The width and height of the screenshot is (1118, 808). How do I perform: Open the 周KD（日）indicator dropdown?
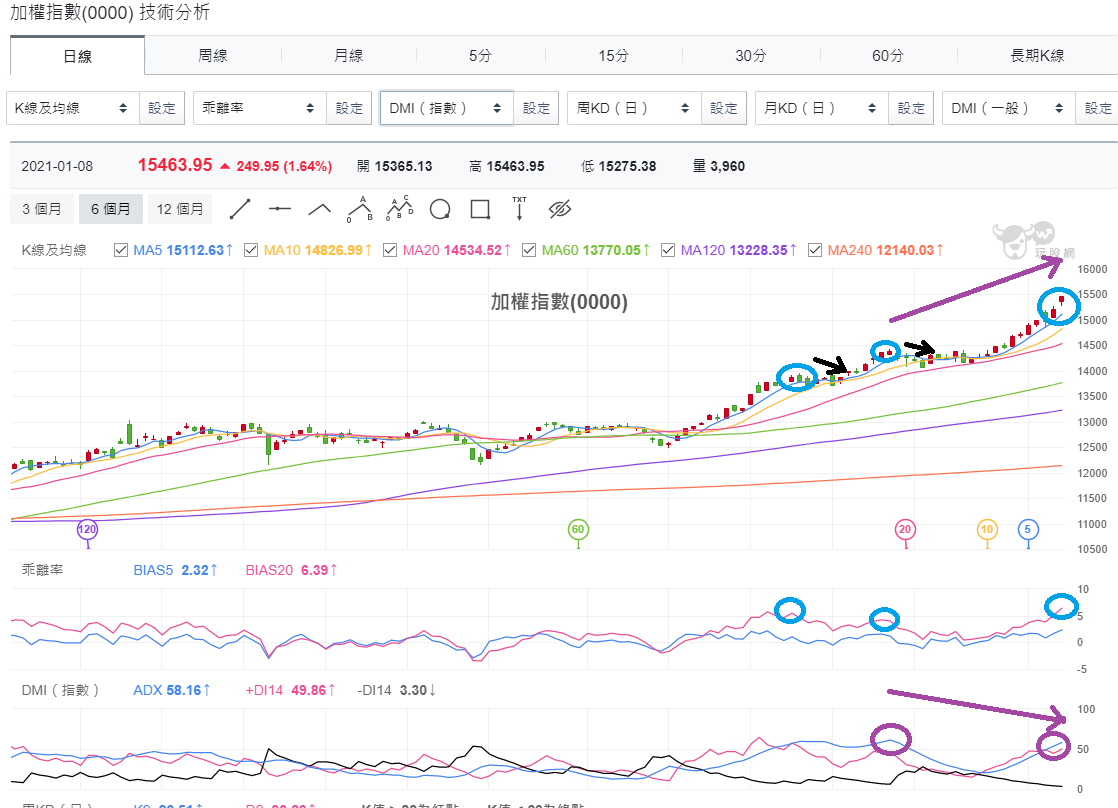click(x=634, y=108)
